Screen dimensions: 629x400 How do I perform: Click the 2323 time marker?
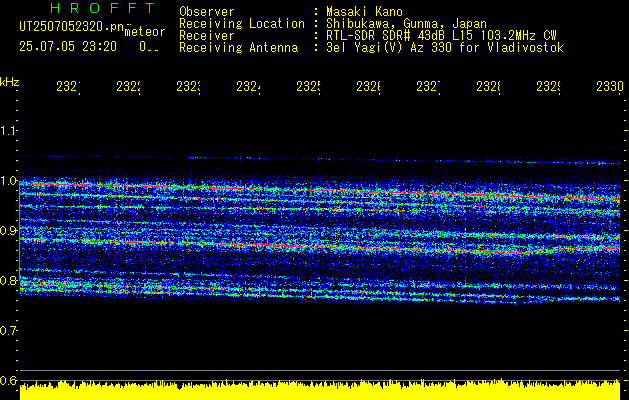[x=189, y=87]
